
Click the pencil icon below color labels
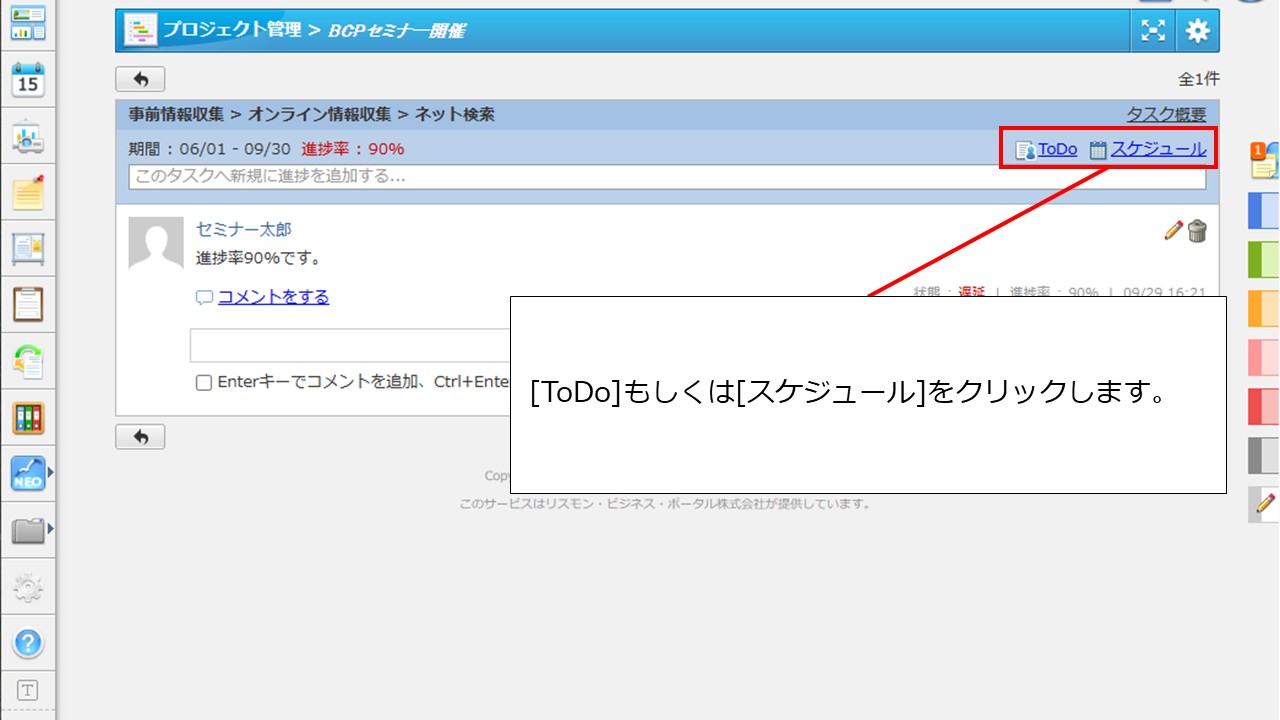coord(1265,503)
